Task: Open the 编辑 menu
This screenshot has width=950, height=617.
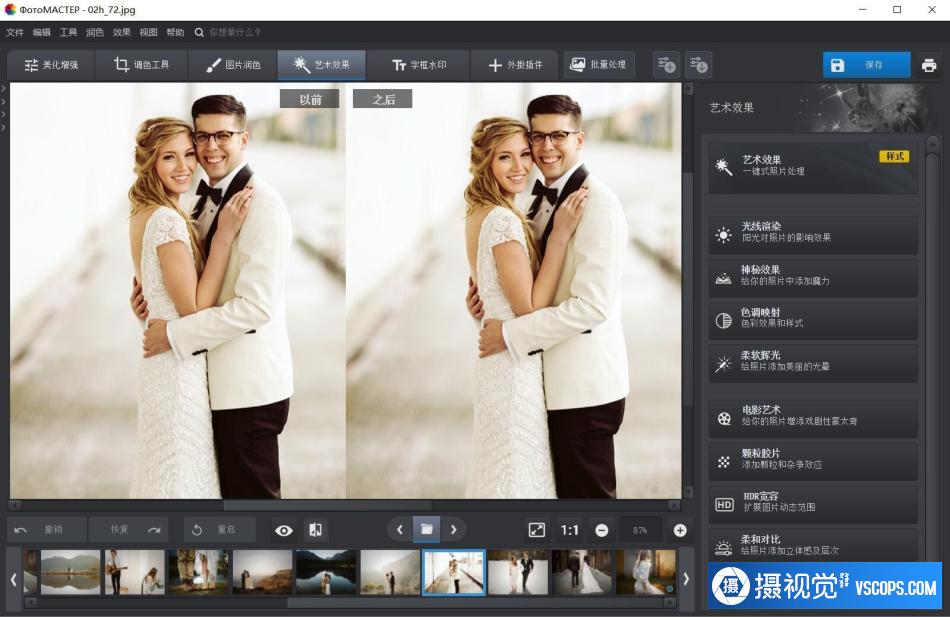Action: coord(41,32)
